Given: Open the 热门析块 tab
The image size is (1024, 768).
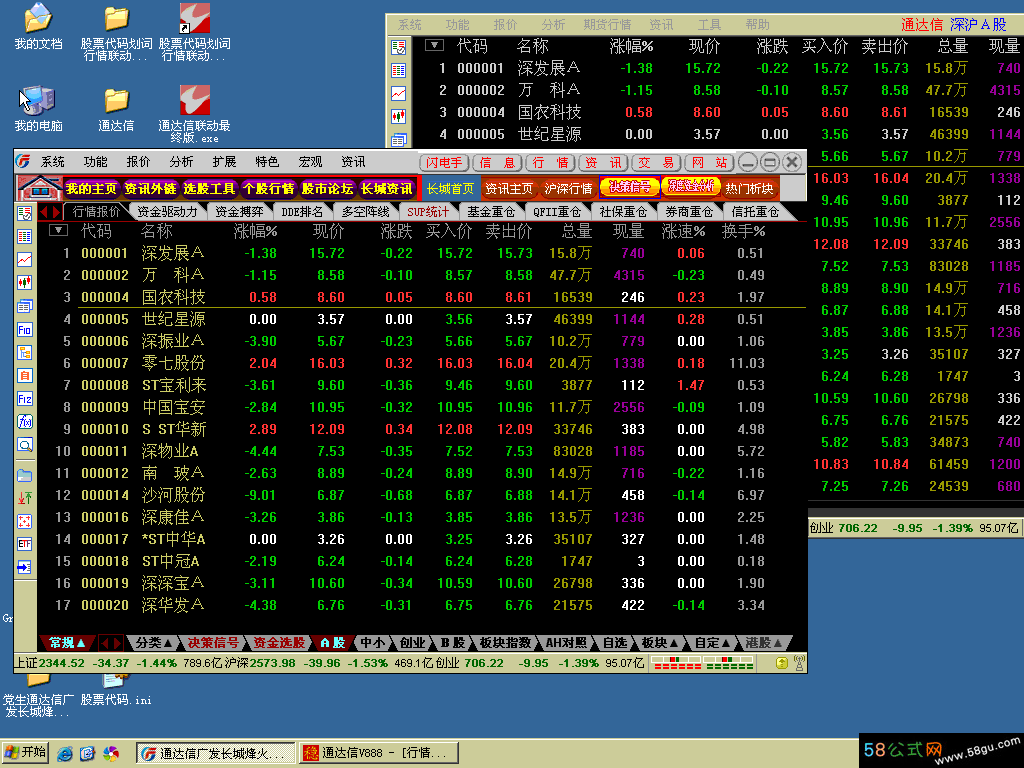Looking at the screenshot, I should pos(749,189).
